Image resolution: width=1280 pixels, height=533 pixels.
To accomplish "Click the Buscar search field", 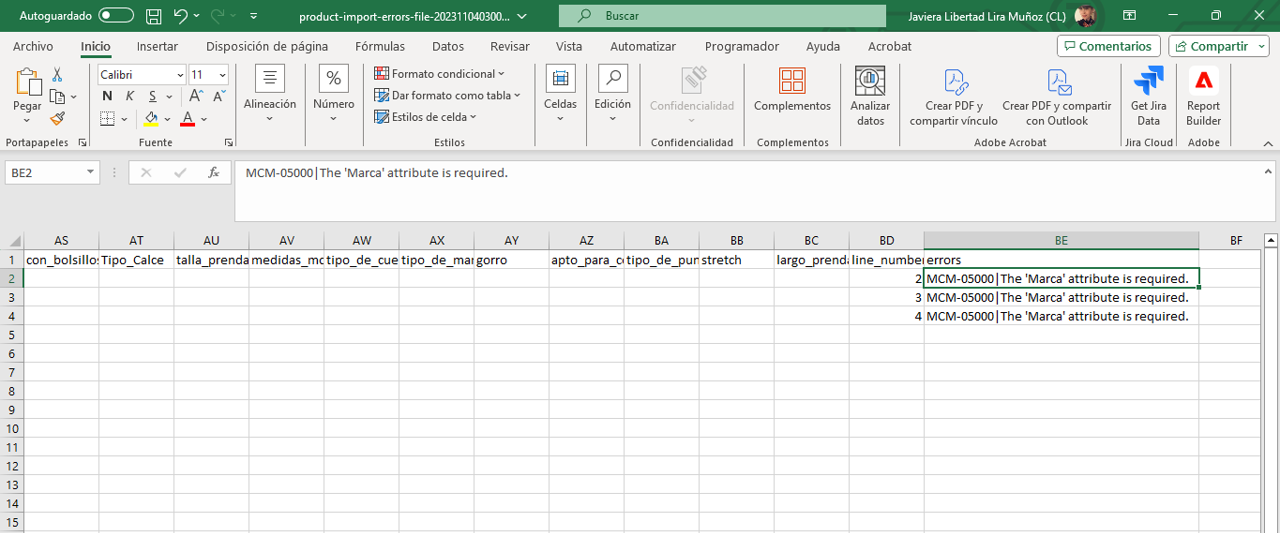I will 722,16.
